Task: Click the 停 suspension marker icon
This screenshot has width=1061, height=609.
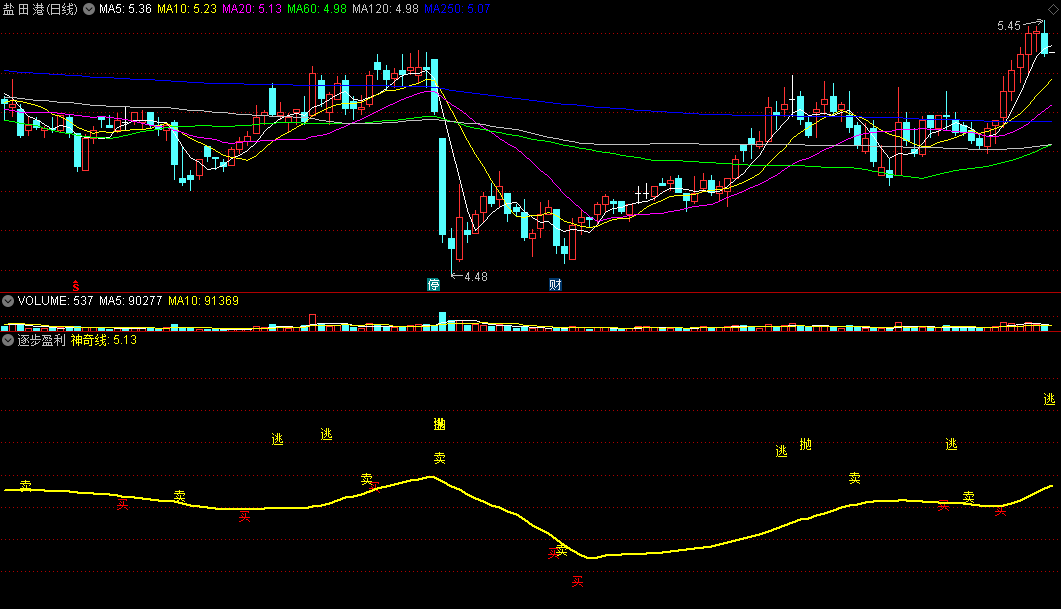Action: (x=434, y=285)
